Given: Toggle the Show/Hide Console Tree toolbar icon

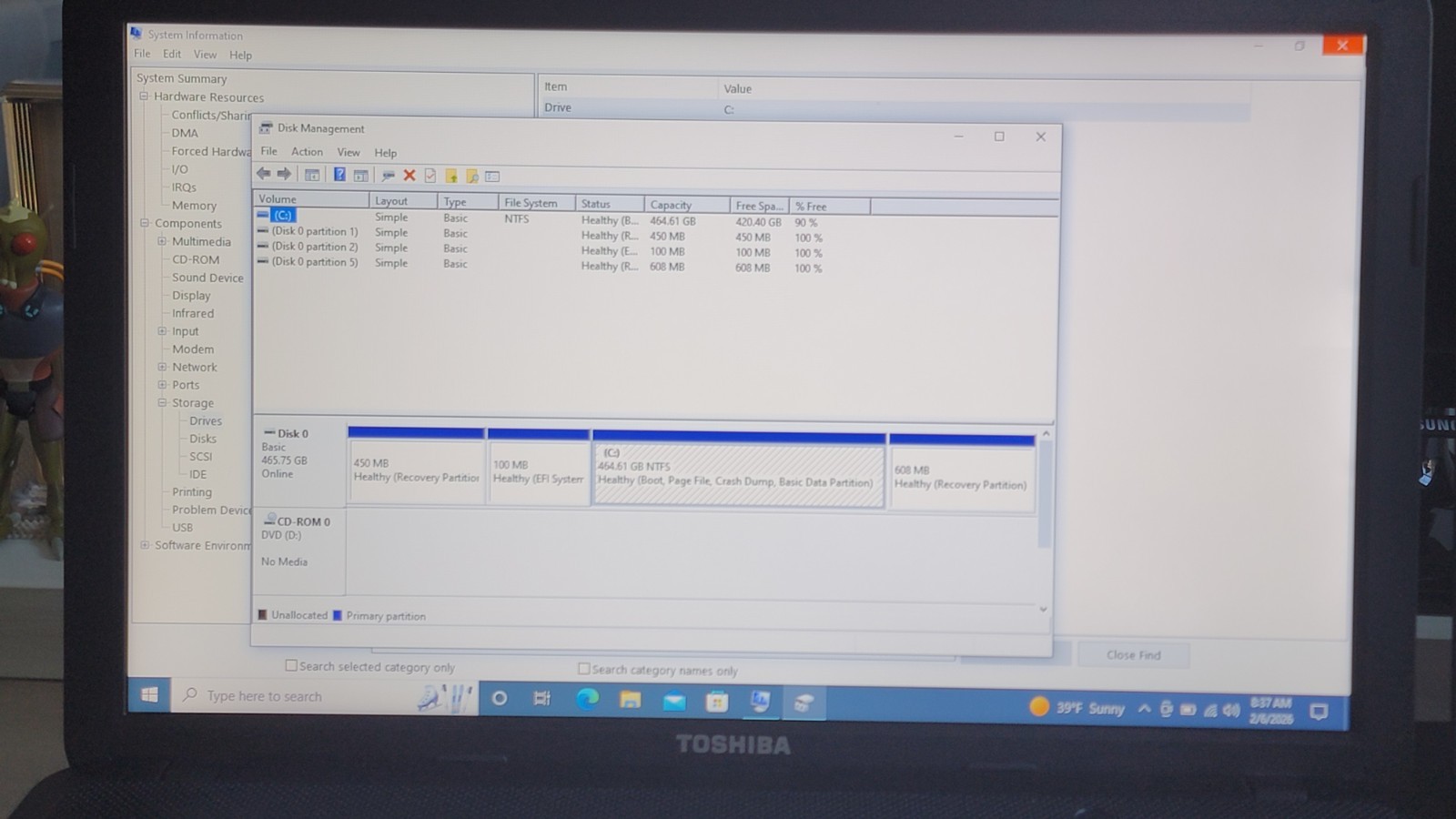Looking at the screenshot, I should tap(312, 175).
